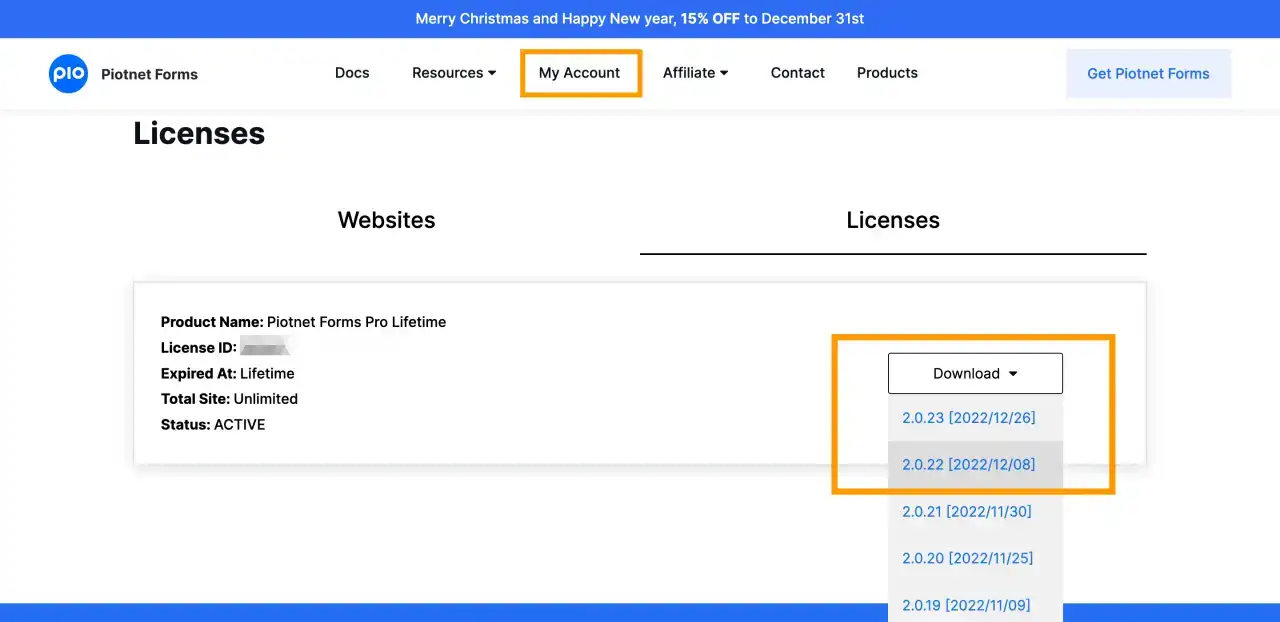The height and width of the screenshot is (622, 1280).
Task: Click the Total Site: Unlimited text
Action: pos(229,399)
